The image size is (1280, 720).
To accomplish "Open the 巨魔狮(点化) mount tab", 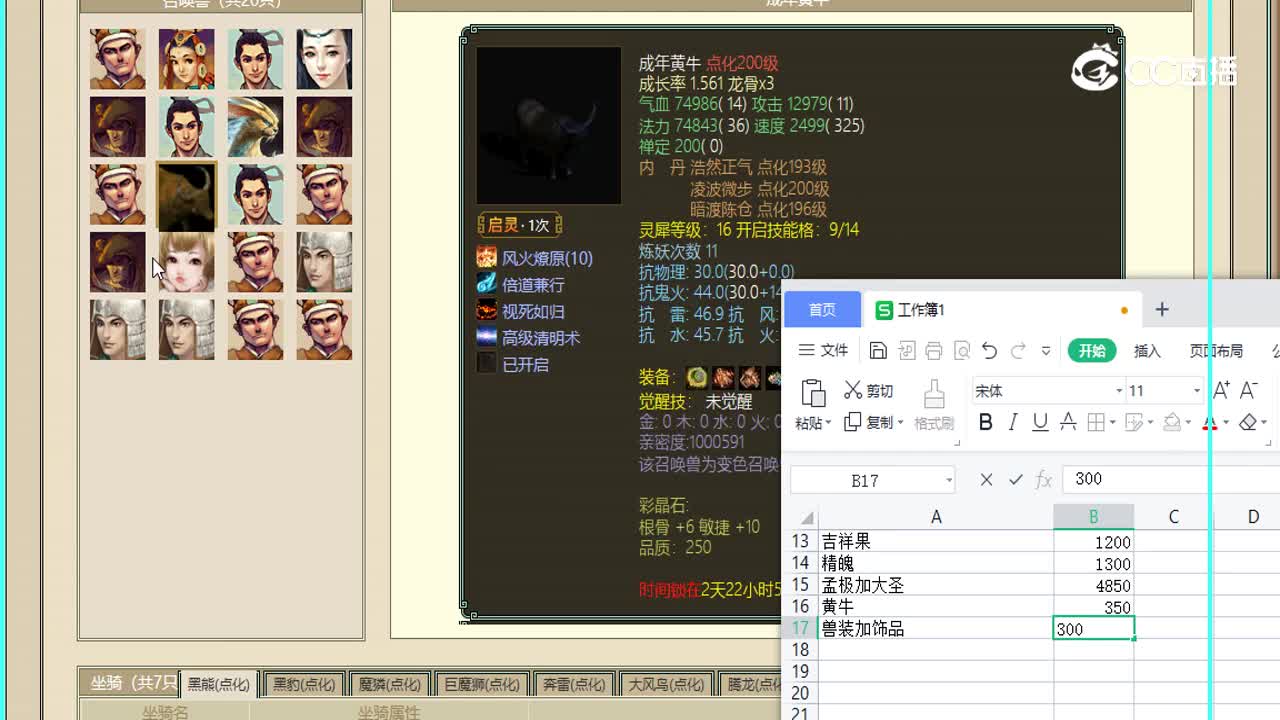I will coord(480,684).
